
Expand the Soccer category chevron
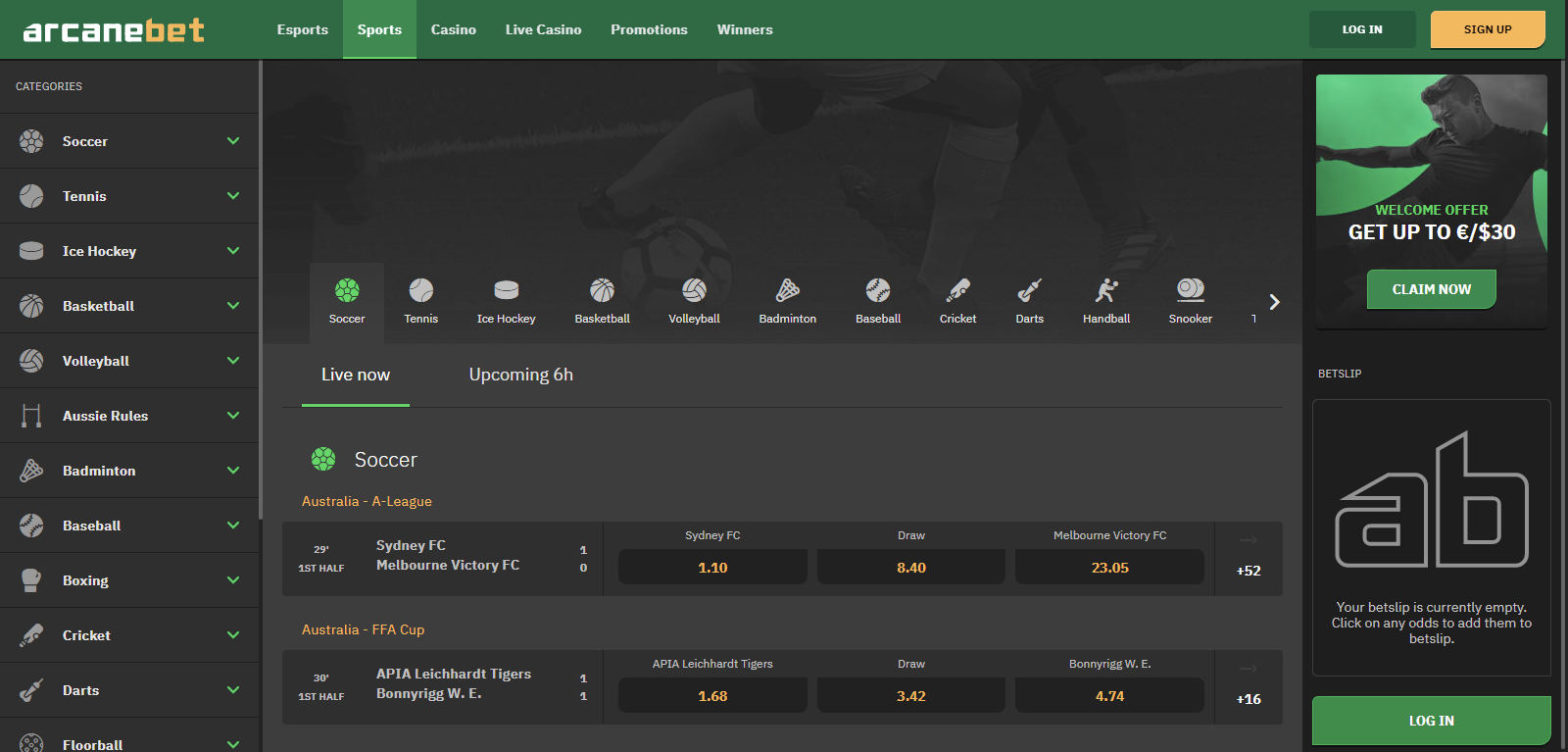[x=233, y=141]
